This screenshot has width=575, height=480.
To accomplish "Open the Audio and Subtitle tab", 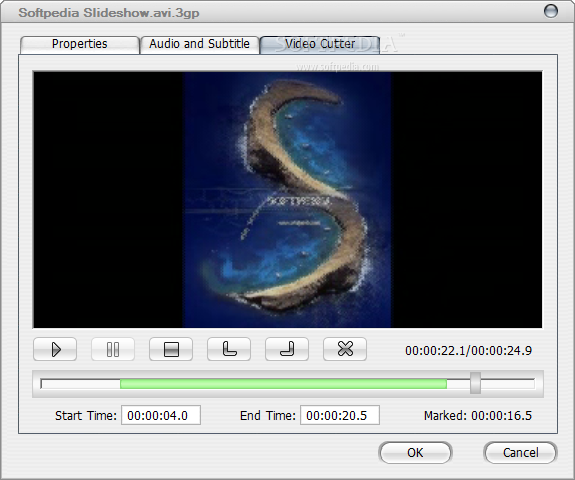I will (x=199, y=44).
